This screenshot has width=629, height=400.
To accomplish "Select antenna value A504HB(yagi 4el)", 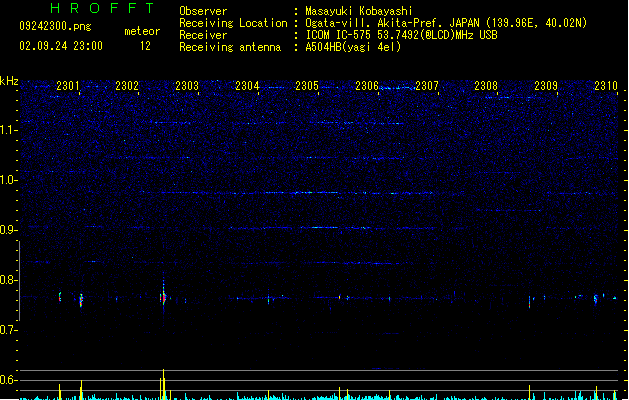I will [353, 47].
